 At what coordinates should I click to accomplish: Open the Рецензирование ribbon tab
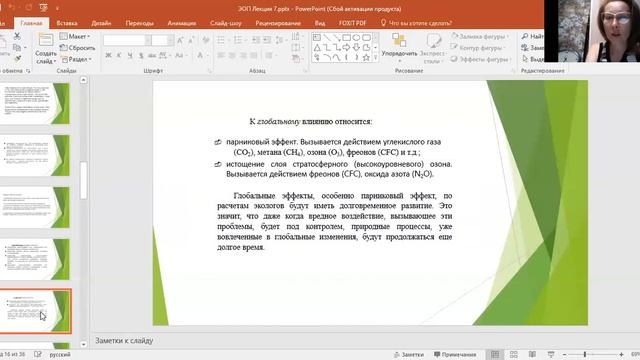[x=278, y=23]
